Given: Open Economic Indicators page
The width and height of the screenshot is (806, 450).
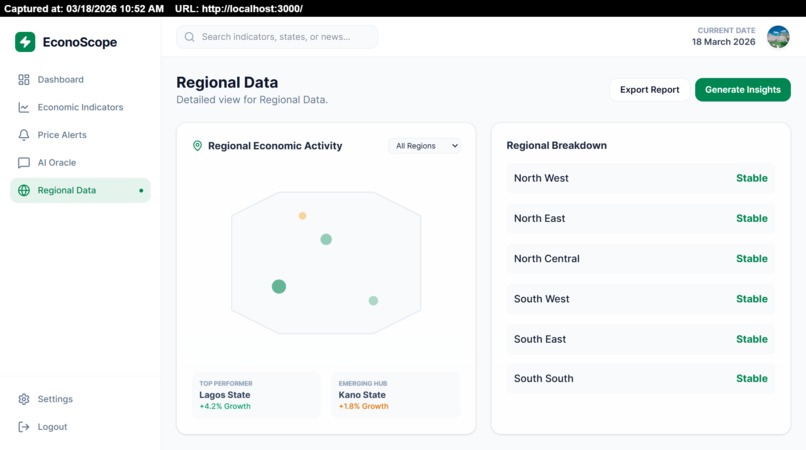Looking at the screenshot, I should [80, 107].
